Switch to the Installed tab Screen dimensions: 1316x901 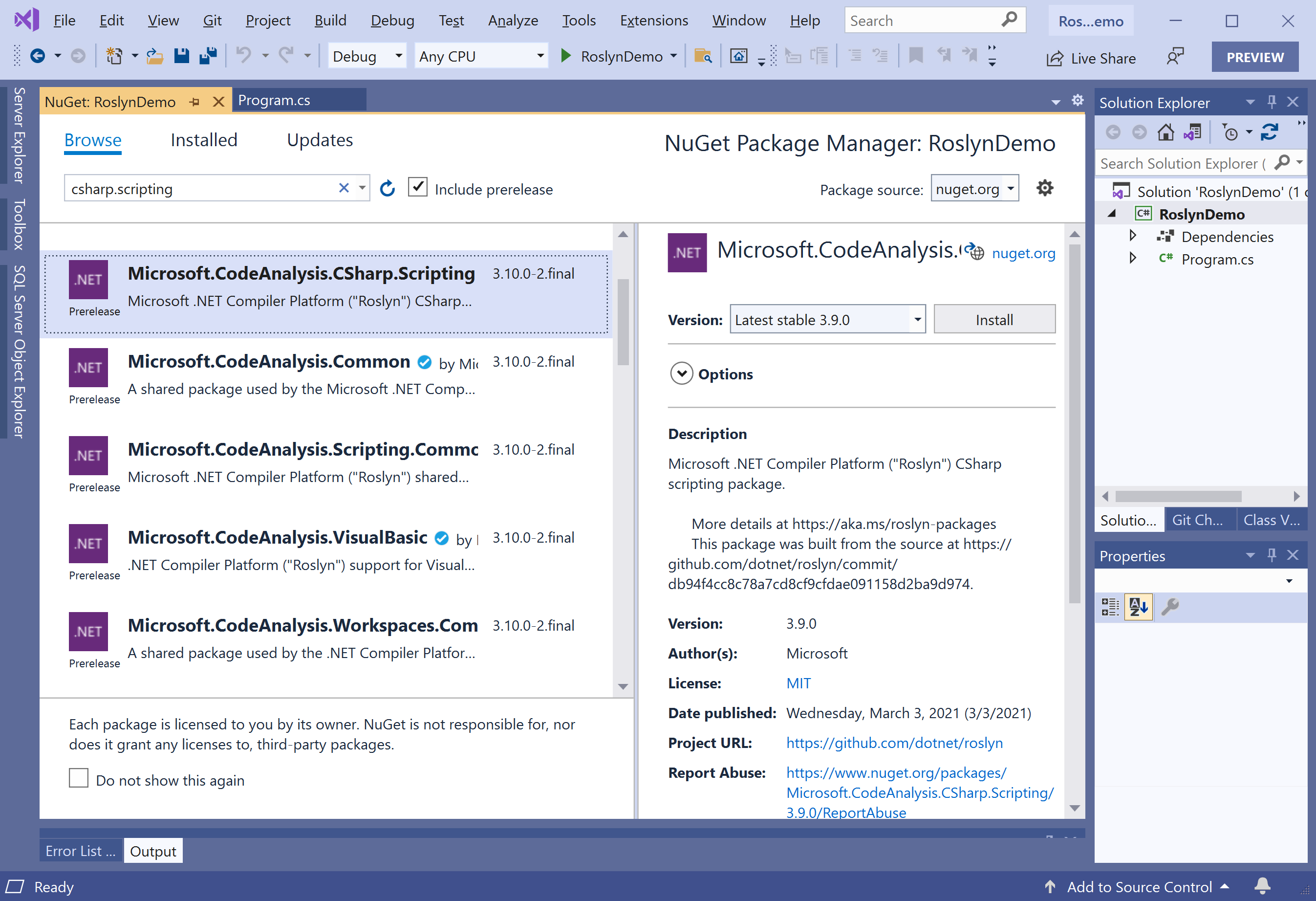coord(204,140)
